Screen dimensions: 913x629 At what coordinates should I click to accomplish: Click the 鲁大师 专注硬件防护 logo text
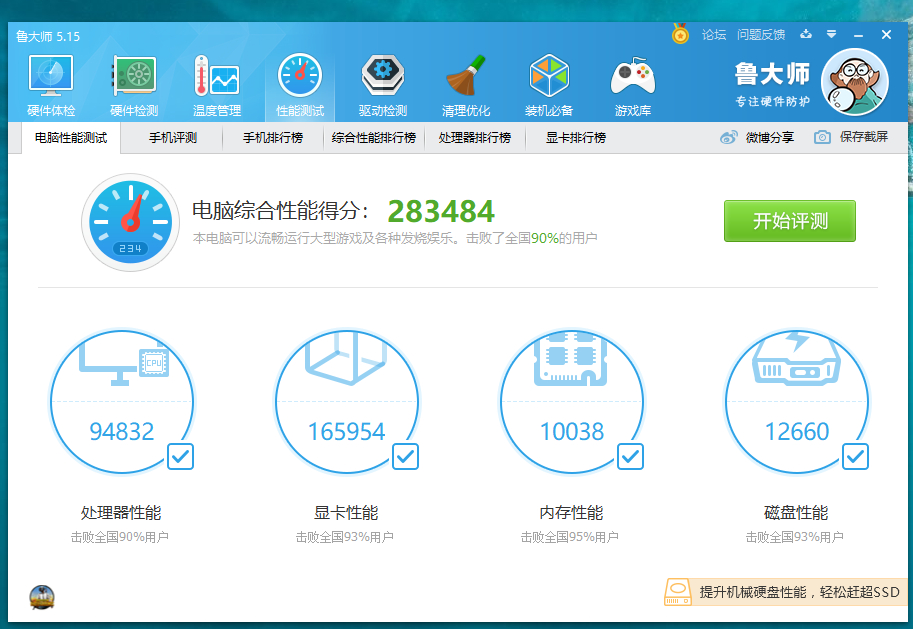coord(772,84)
